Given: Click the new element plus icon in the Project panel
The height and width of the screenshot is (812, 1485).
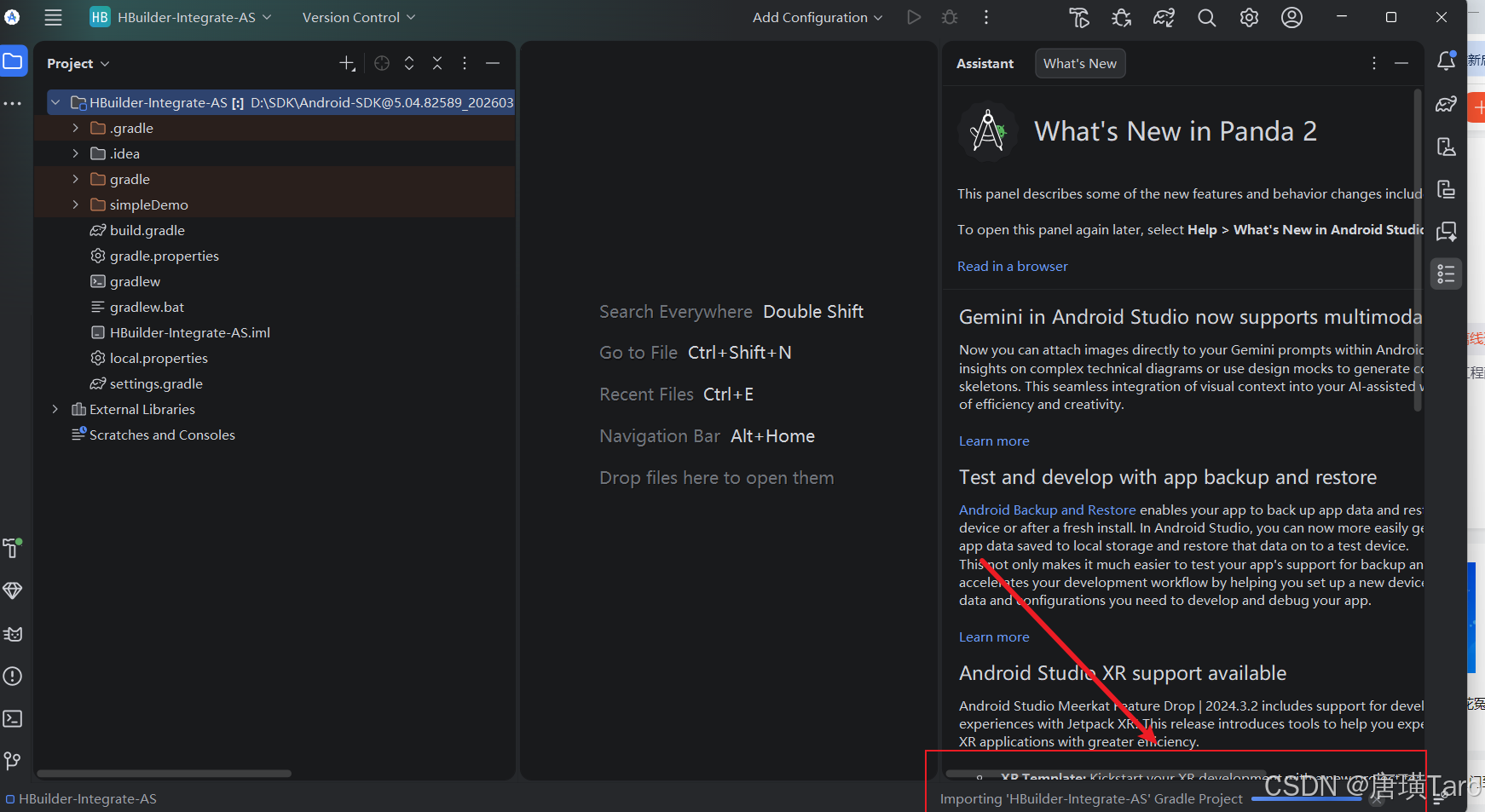Looking at the screenshot, I should click(347, 63).
